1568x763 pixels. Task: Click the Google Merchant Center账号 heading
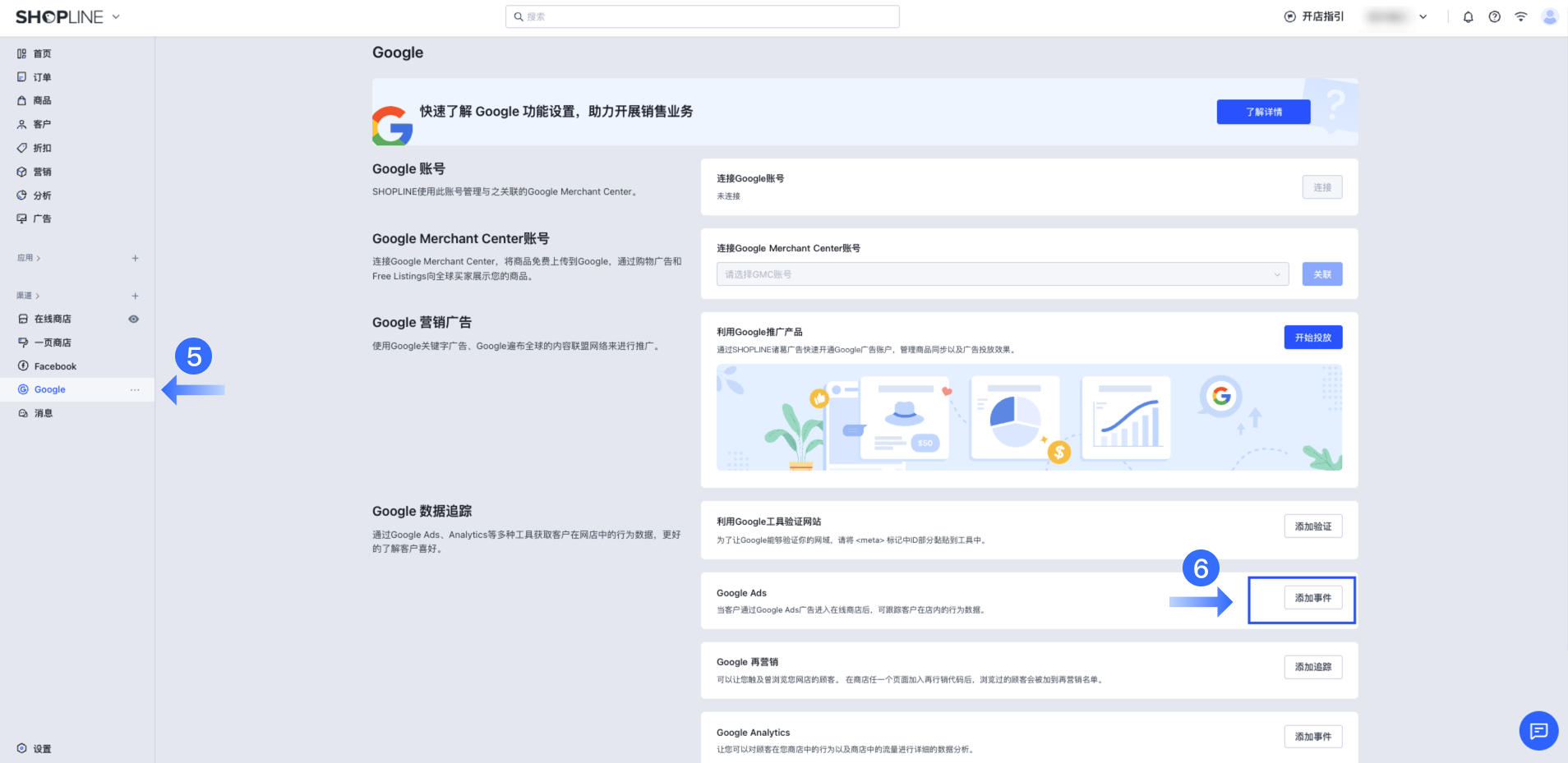(x=461, y=238)
